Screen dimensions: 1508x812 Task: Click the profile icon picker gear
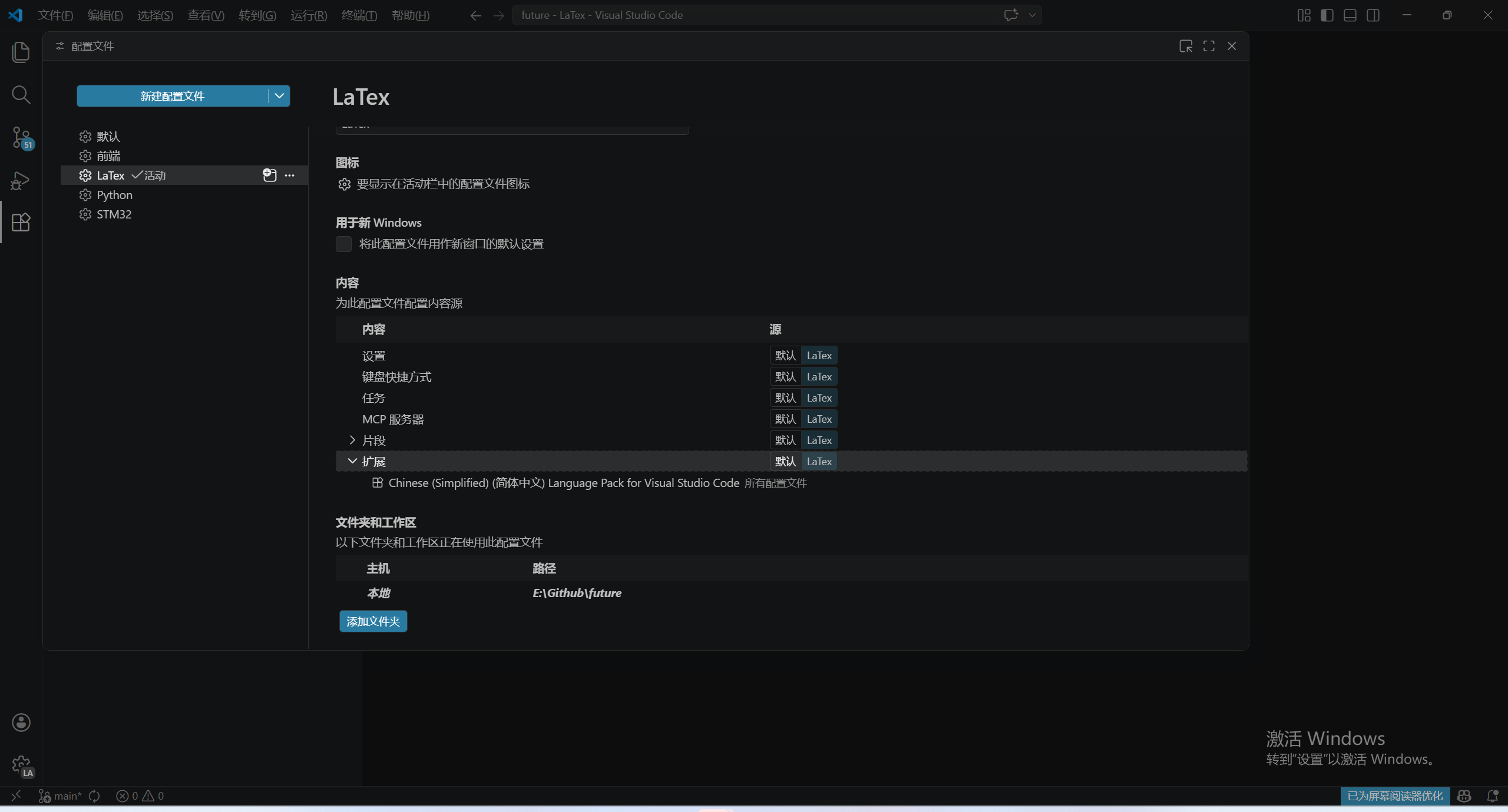coord(345,184)
